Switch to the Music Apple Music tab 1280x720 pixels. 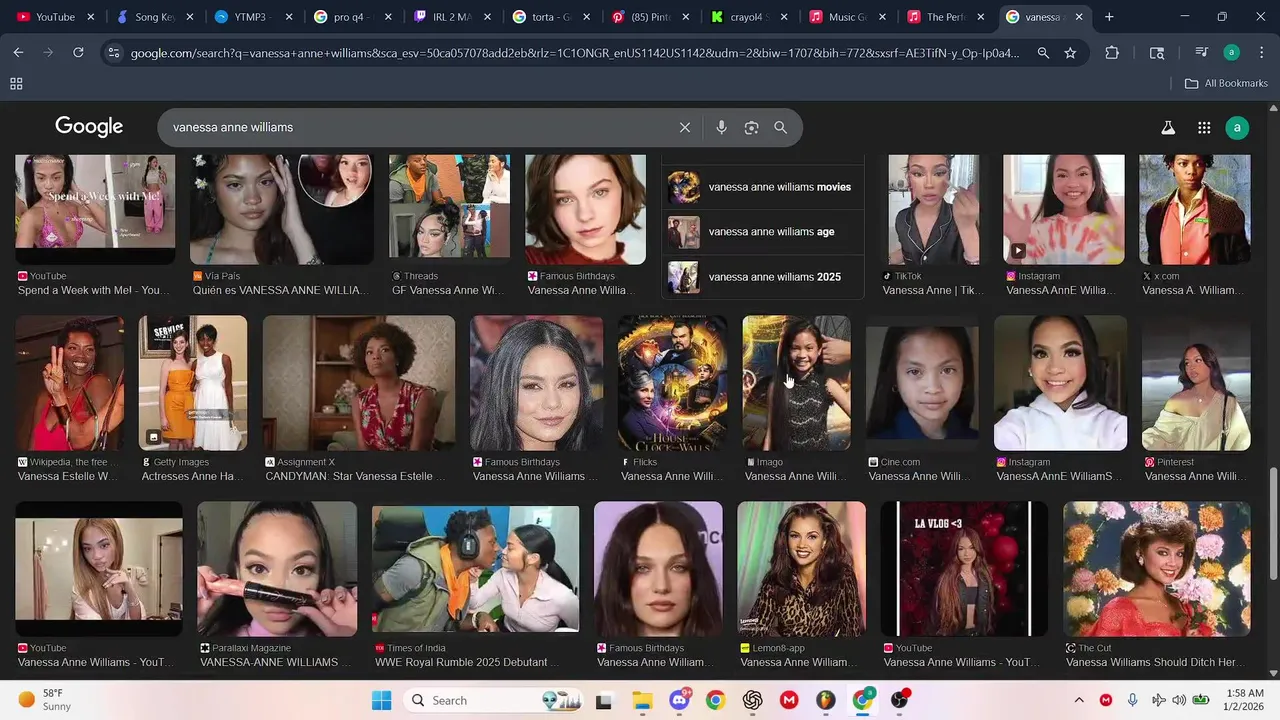(x=848, y=17)
